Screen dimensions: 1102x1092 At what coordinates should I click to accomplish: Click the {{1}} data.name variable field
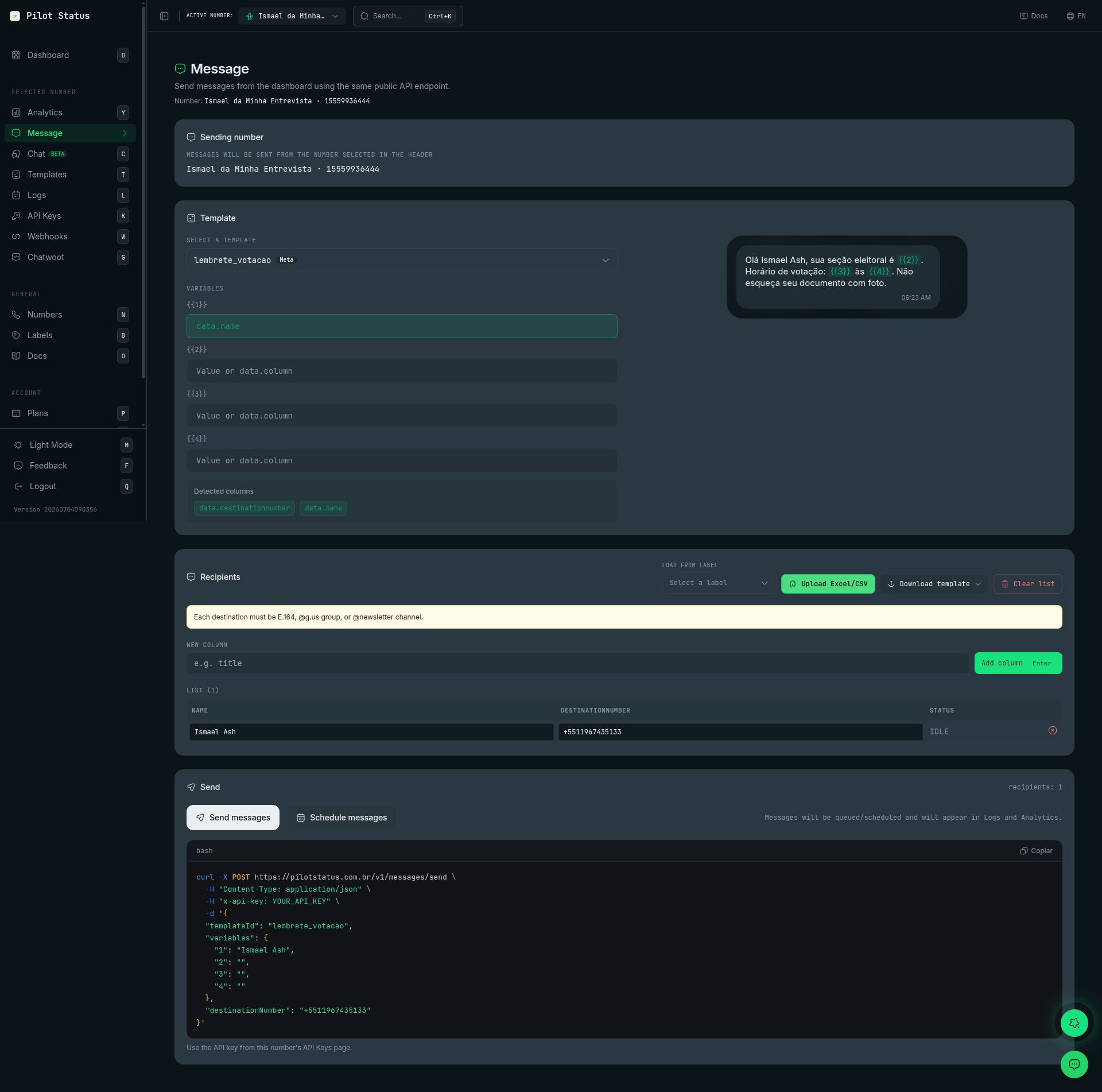(x=402, y=326)
